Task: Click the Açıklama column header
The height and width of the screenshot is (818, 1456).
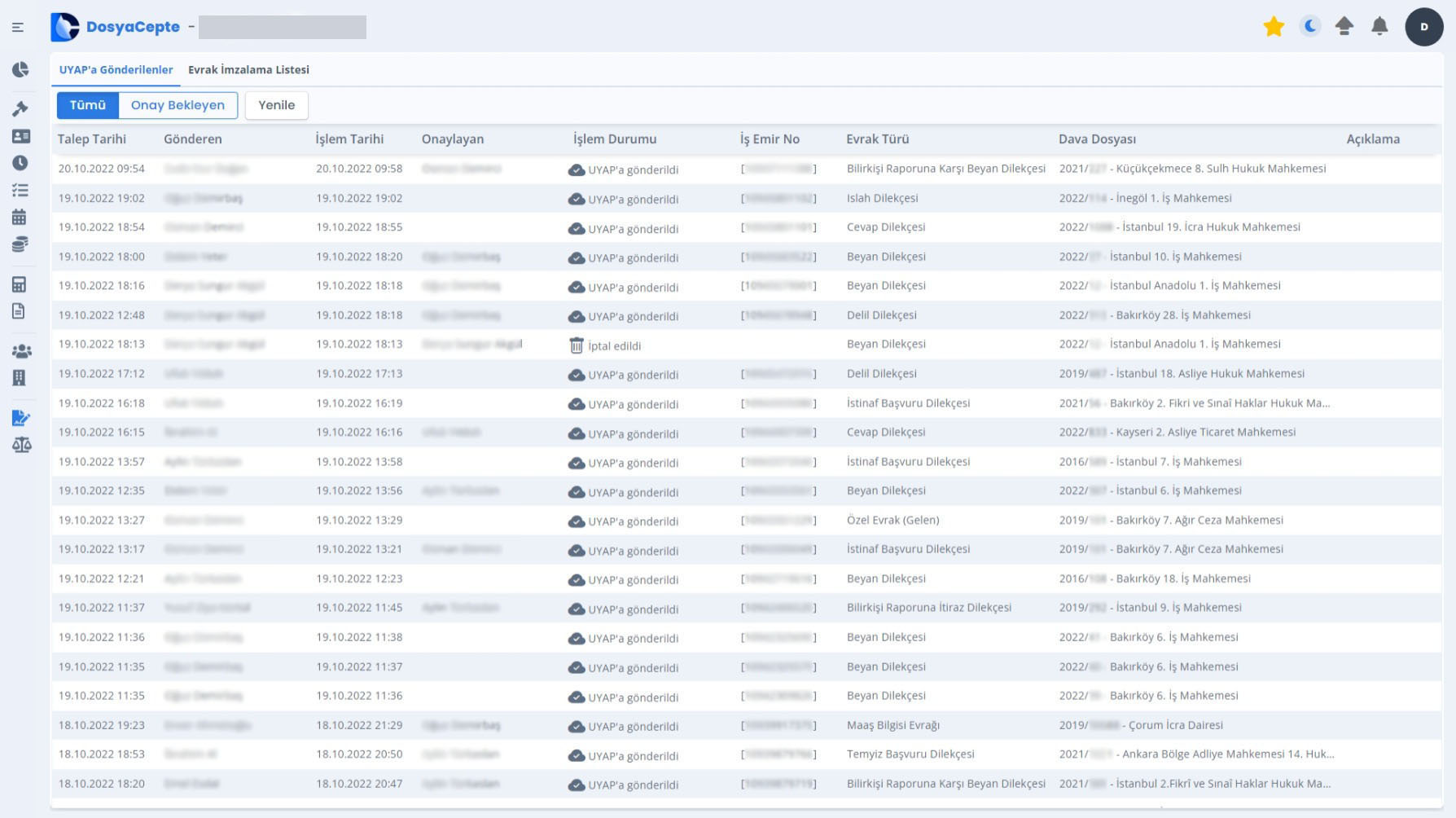Action: pos(1374,139)
